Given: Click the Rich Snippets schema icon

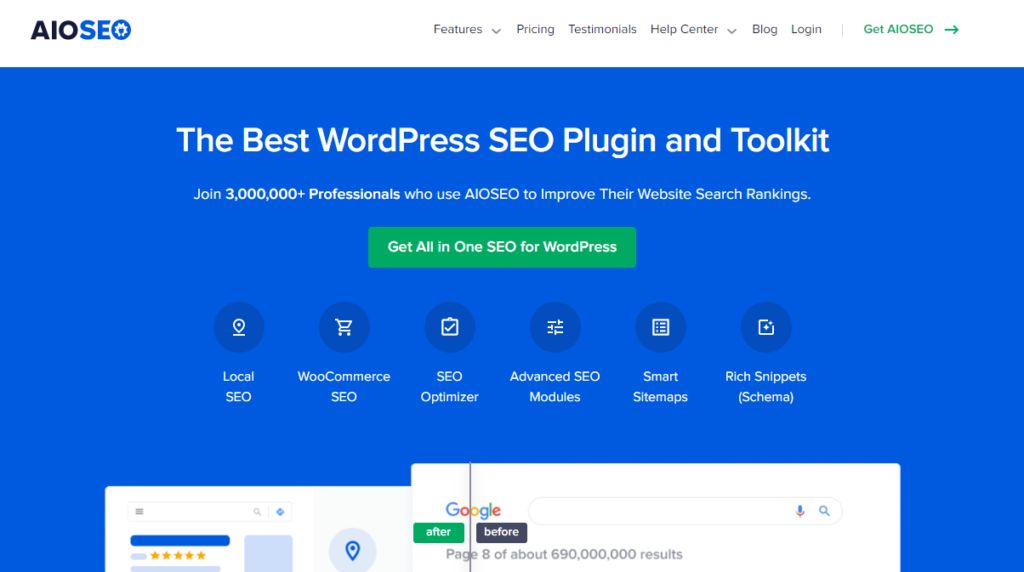Looking at the screenshot, I should (766, 327).
